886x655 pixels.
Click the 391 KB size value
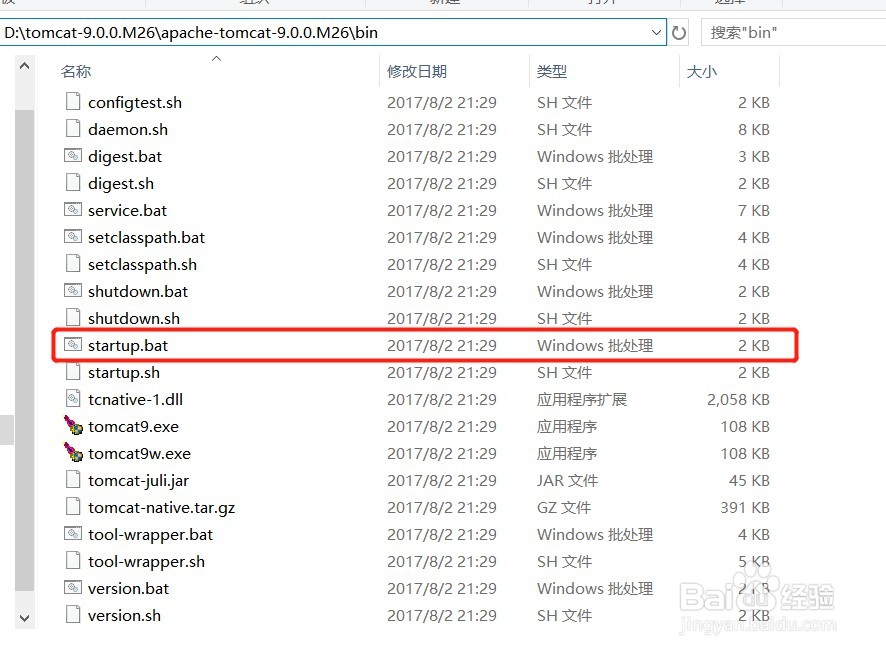point(745,507)
